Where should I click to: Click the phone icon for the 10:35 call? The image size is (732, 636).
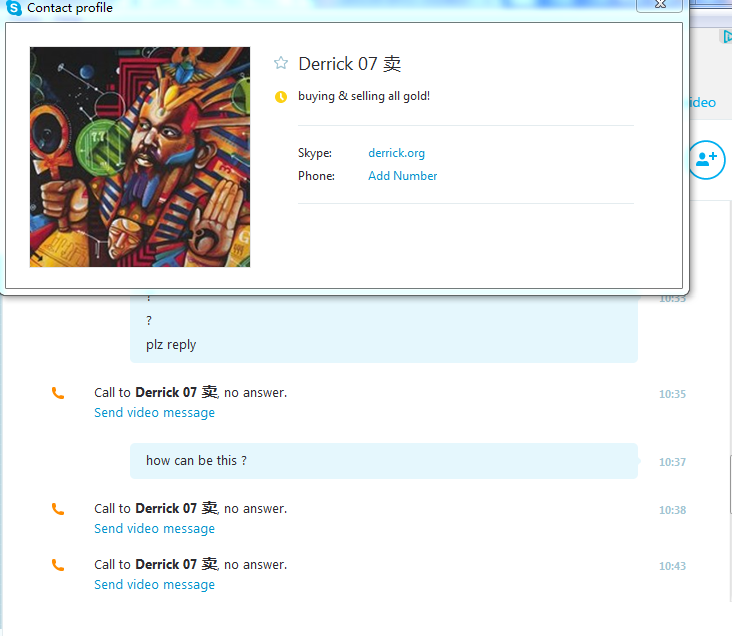tap(58, 393)
